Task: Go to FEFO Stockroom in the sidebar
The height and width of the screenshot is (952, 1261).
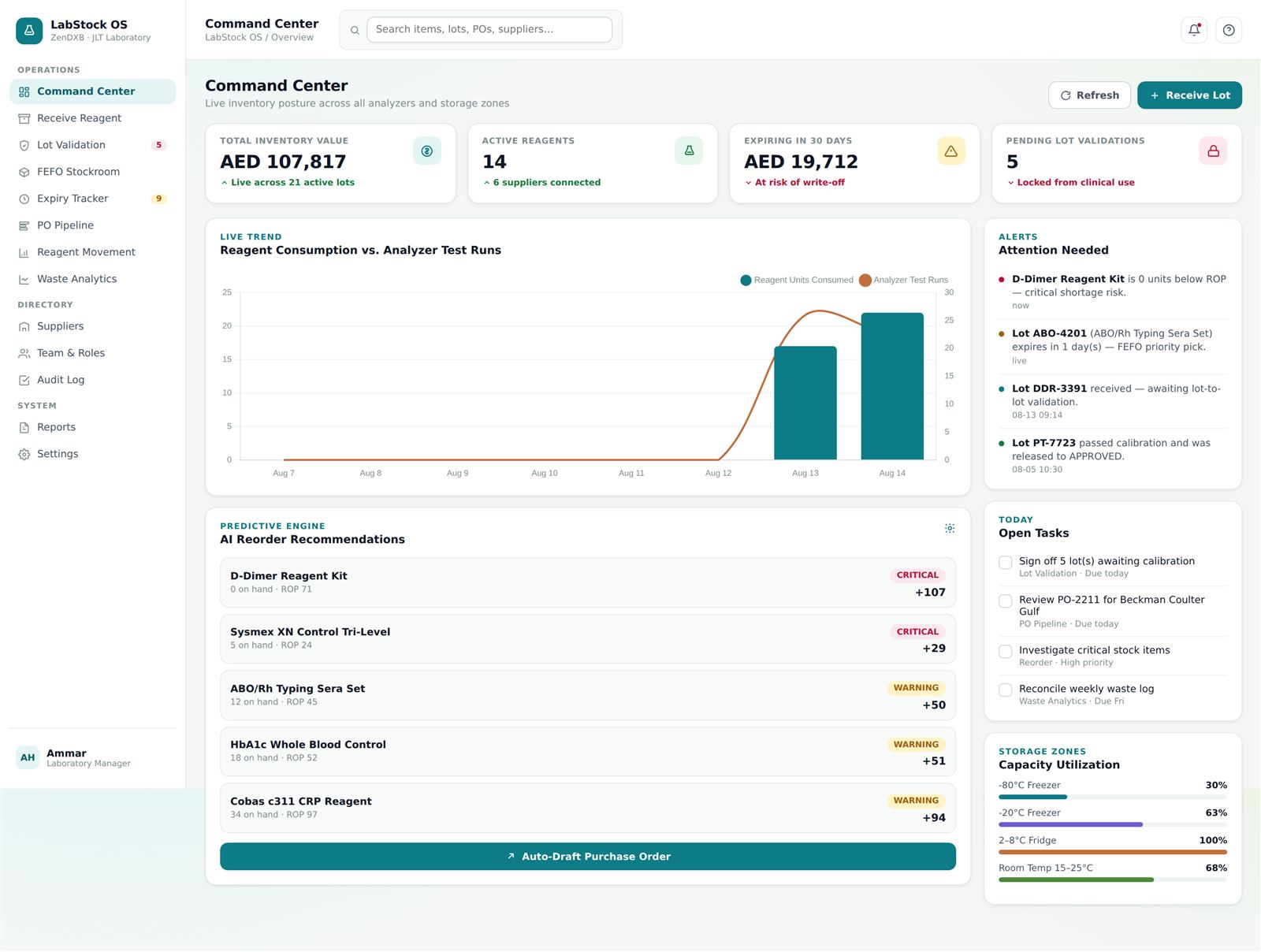Action: (x=92, y=172)
